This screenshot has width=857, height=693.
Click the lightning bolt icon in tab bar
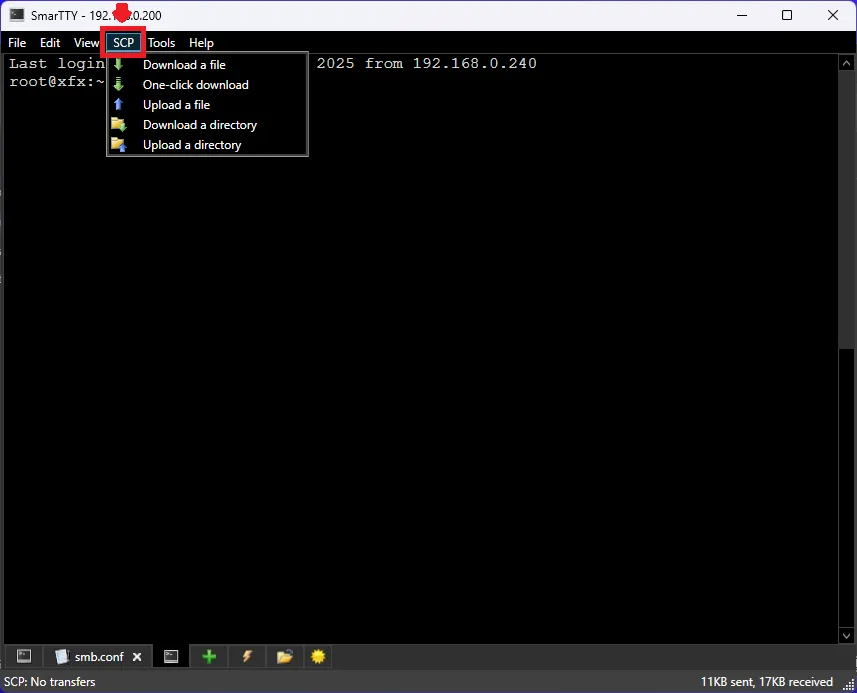pyautogui.click(x=247, y=657)
